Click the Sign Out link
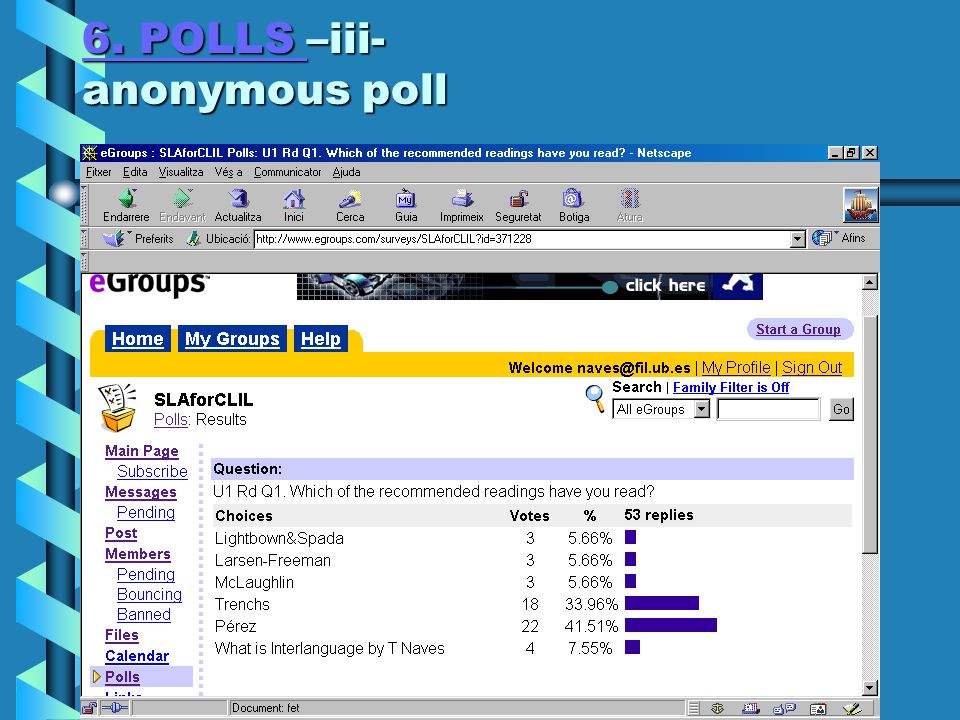Screen dimensions: 960x720 [x=812, y=367]
